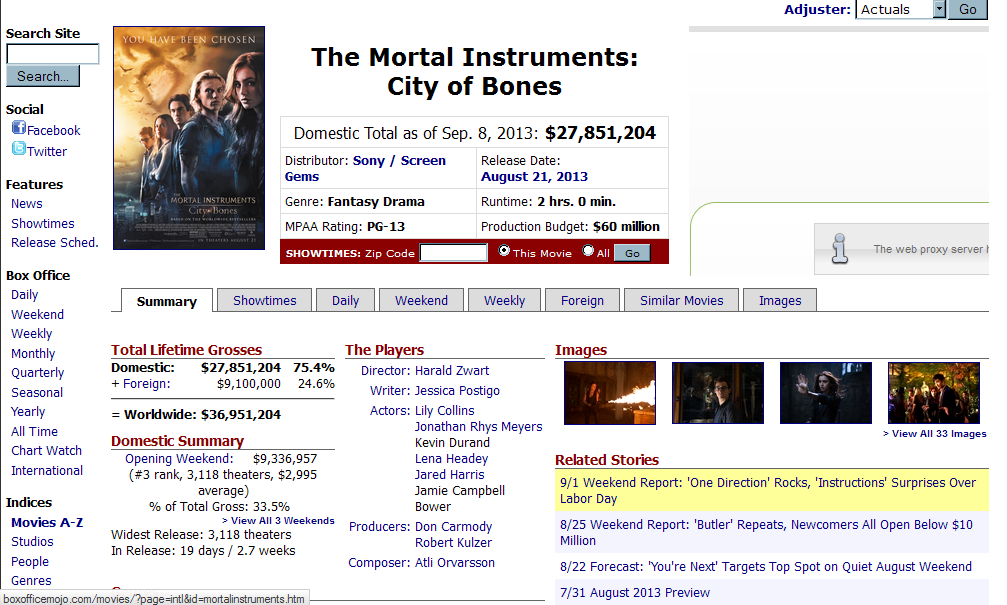This screenshot has height=605, width=1007.
Task: Switch to the Showtimes tab
Action: tap(265, 301)
